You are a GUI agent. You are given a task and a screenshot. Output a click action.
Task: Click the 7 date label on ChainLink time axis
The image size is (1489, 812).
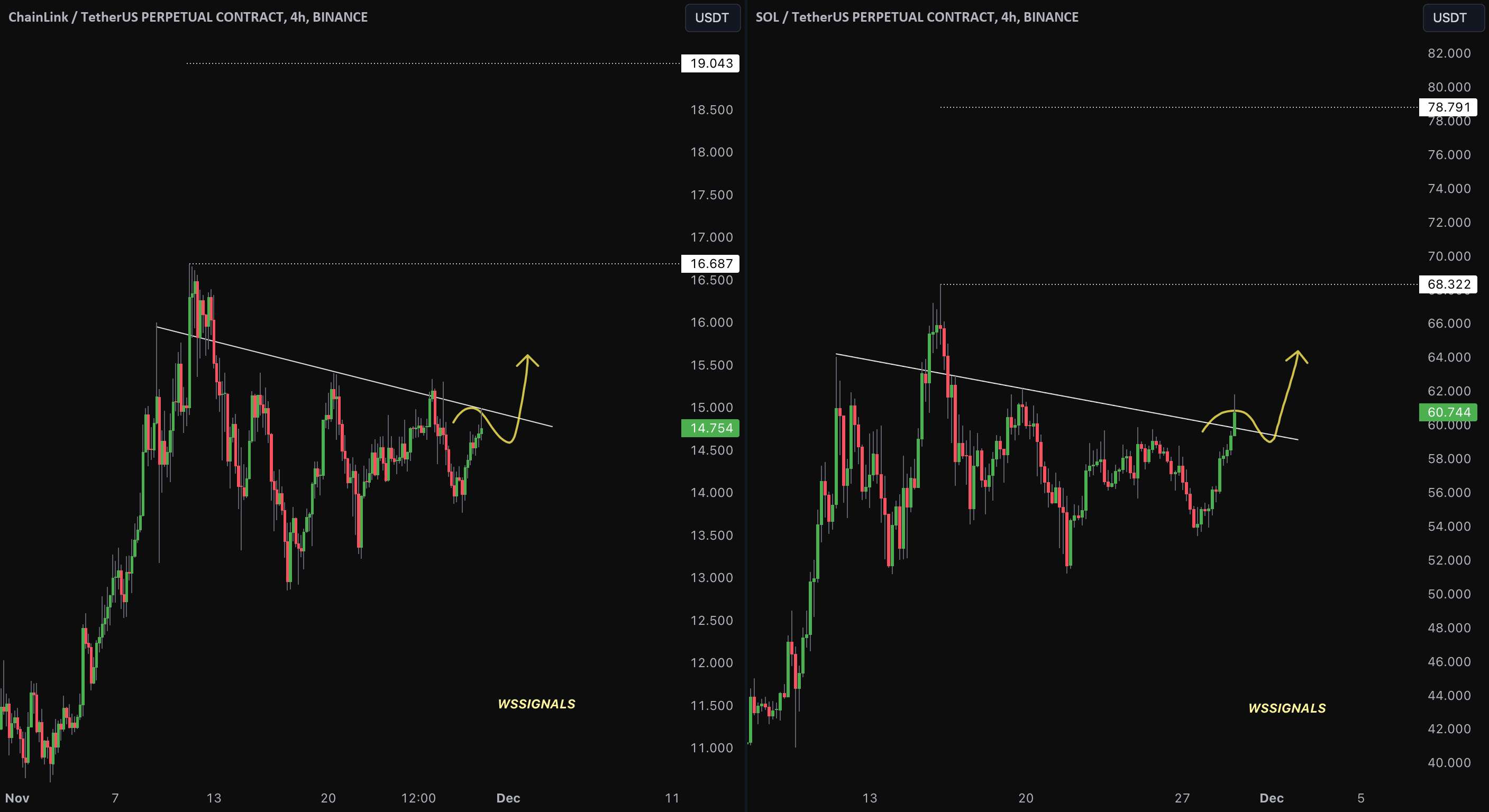[115, 798]
